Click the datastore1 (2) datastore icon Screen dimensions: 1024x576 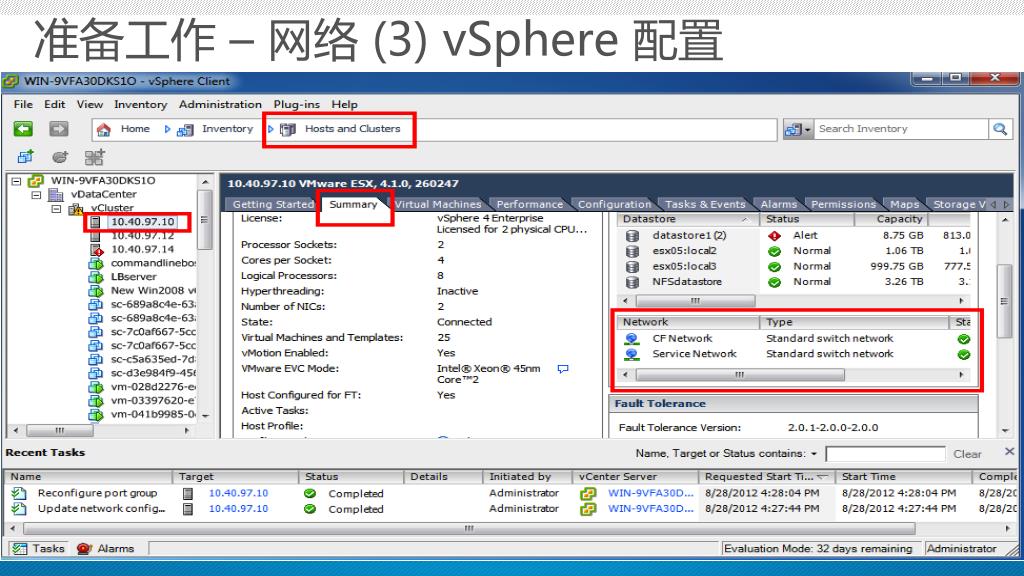632,236
